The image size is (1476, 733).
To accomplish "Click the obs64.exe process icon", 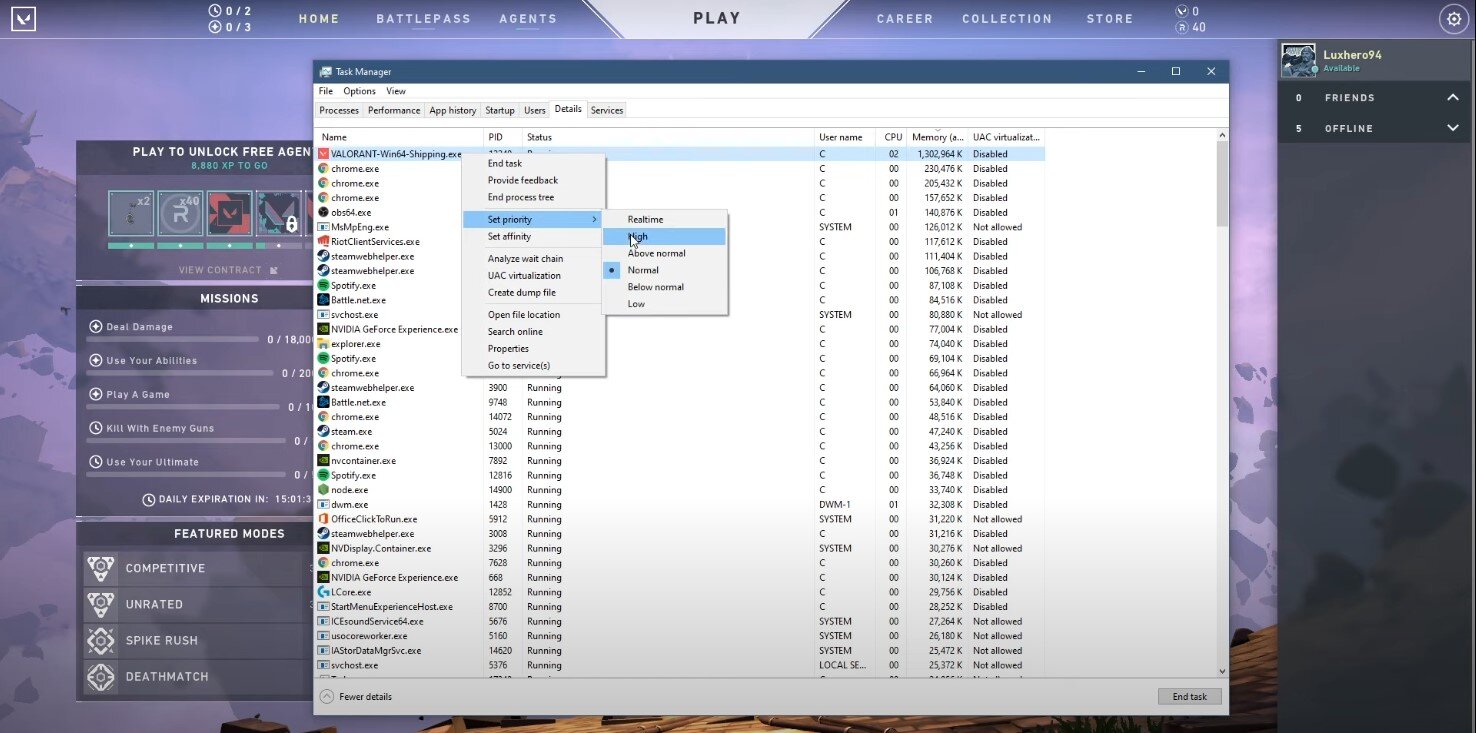I will click(323, 212).
